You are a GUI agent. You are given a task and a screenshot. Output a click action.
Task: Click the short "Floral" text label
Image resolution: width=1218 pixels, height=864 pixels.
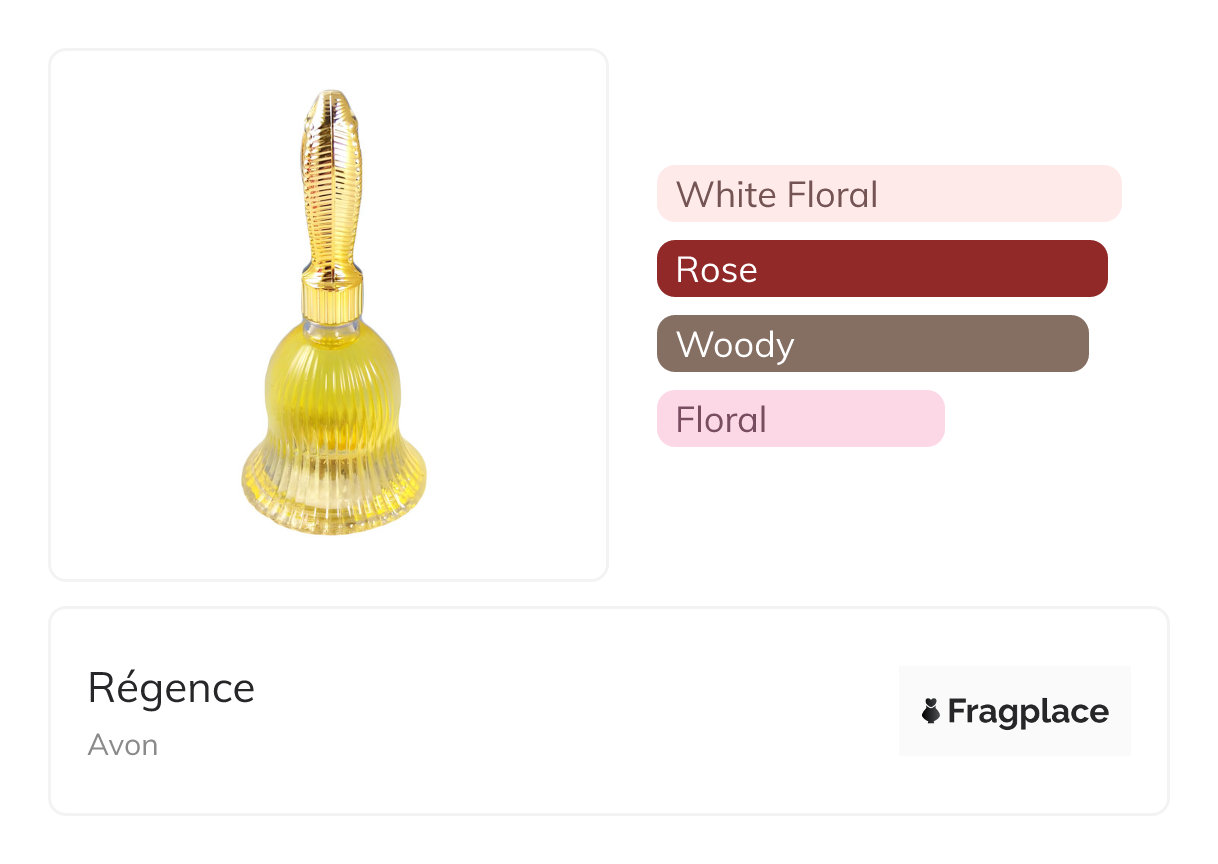click(x=721, y=419)
